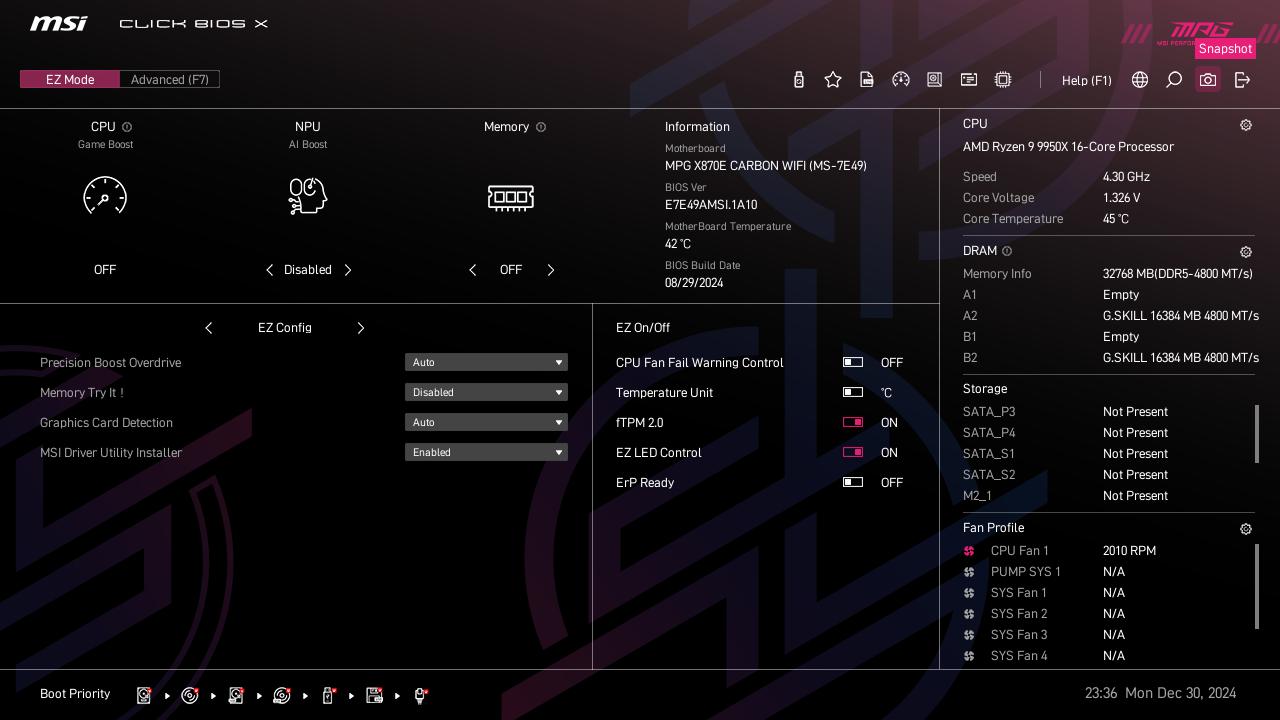Click the info icon beside Memory
Viewport: 1280px width, 720px height.
click(x=541, y=127)
